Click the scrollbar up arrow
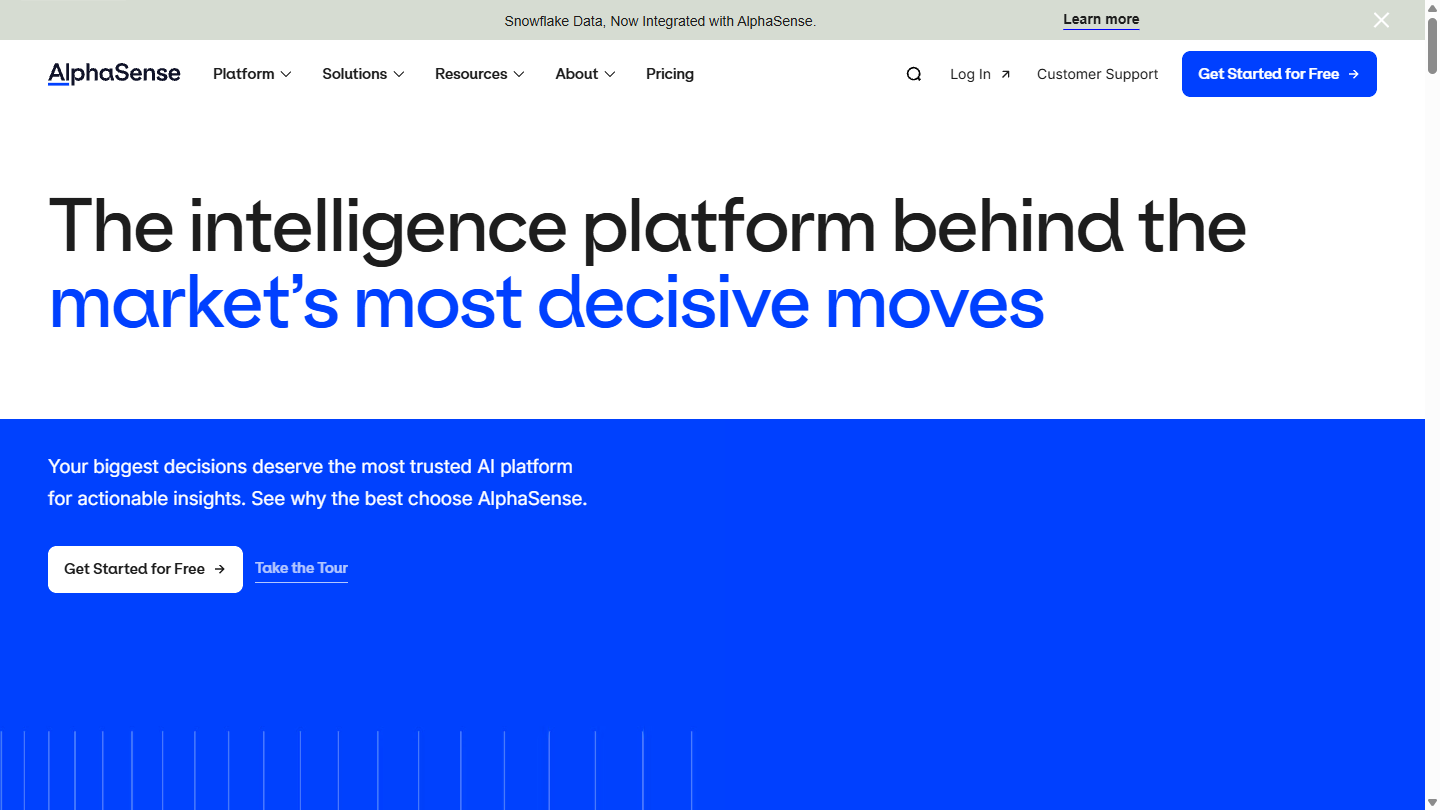 point(1432,7)
